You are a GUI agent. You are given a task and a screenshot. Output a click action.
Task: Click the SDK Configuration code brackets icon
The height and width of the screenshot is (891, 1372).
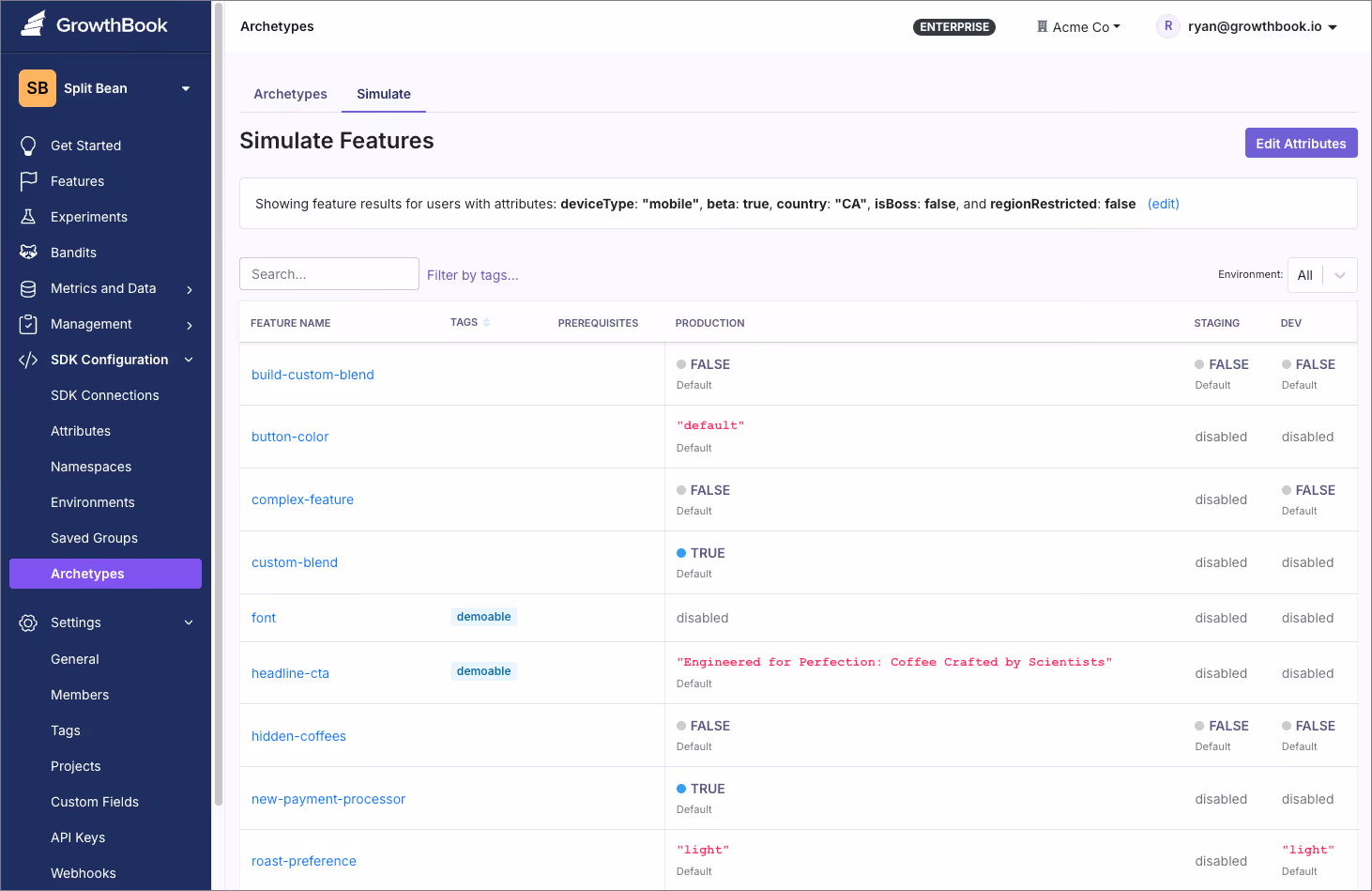pyautogui.click(x=29, y=360)
